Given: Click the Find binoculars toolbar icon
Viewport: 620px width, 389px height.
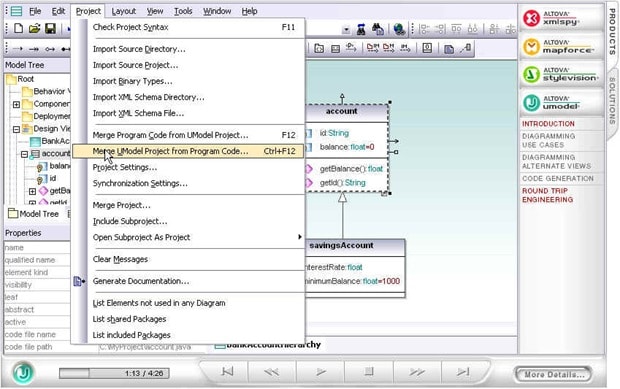Looking at the screenshot, I should click(361, 29).
